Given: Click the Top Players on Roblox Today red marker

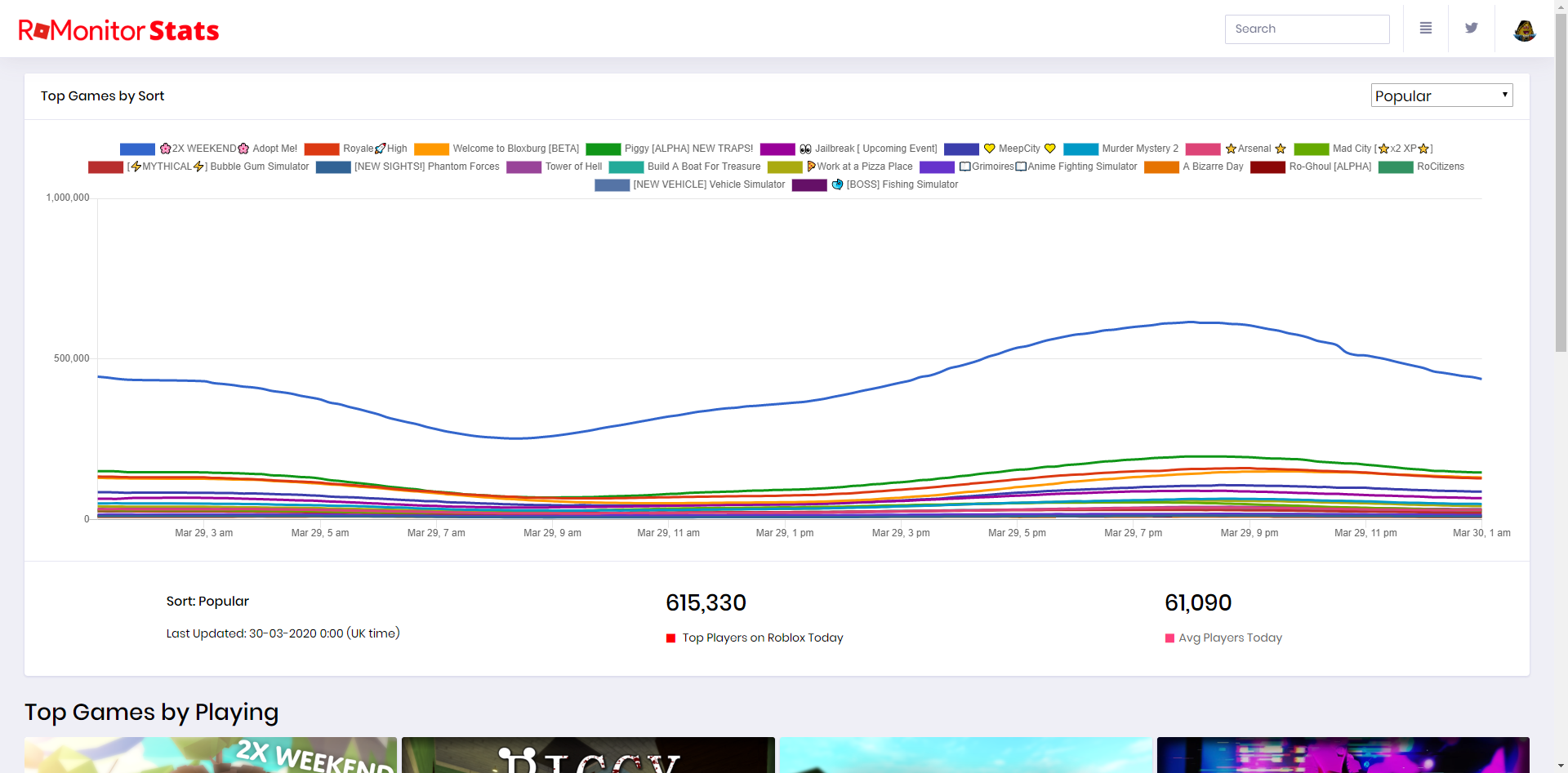Looking at the screenshot, I should [671, 638].
